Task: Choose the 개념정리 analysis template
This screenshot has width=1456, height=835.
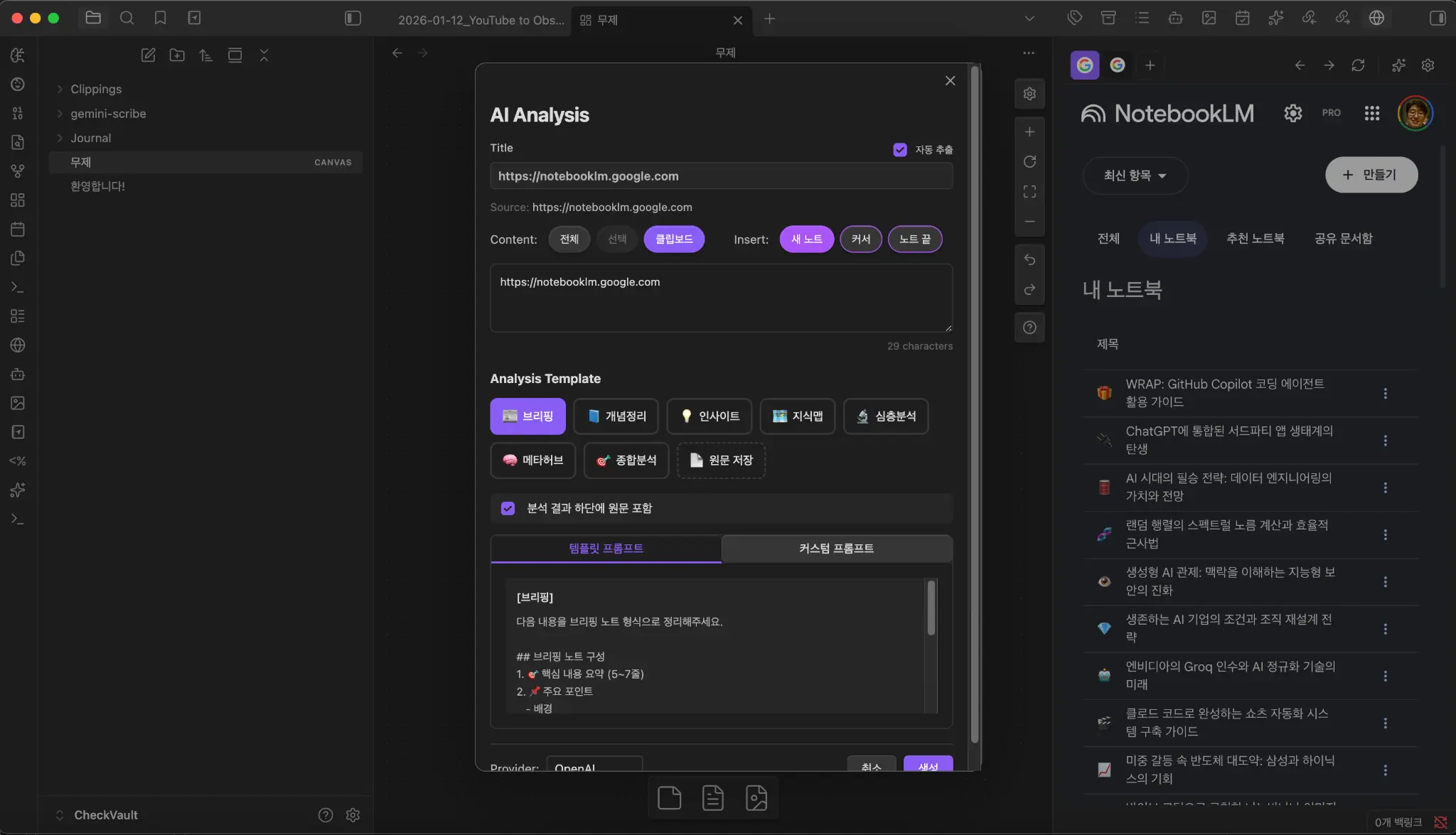Action: [616, 416]
